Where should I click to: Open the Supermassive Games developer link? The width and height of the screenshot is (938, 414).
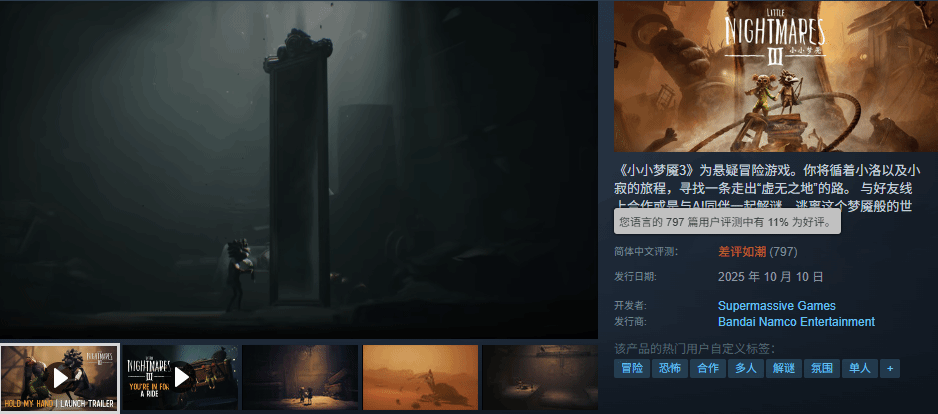click(776, 306)
